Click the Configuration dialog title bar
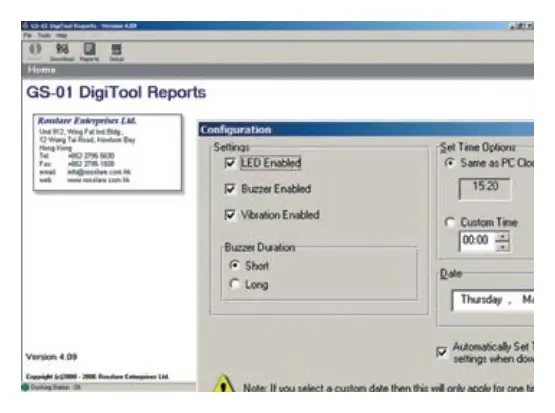The image size is (555, 413). (x=366, y=130)
